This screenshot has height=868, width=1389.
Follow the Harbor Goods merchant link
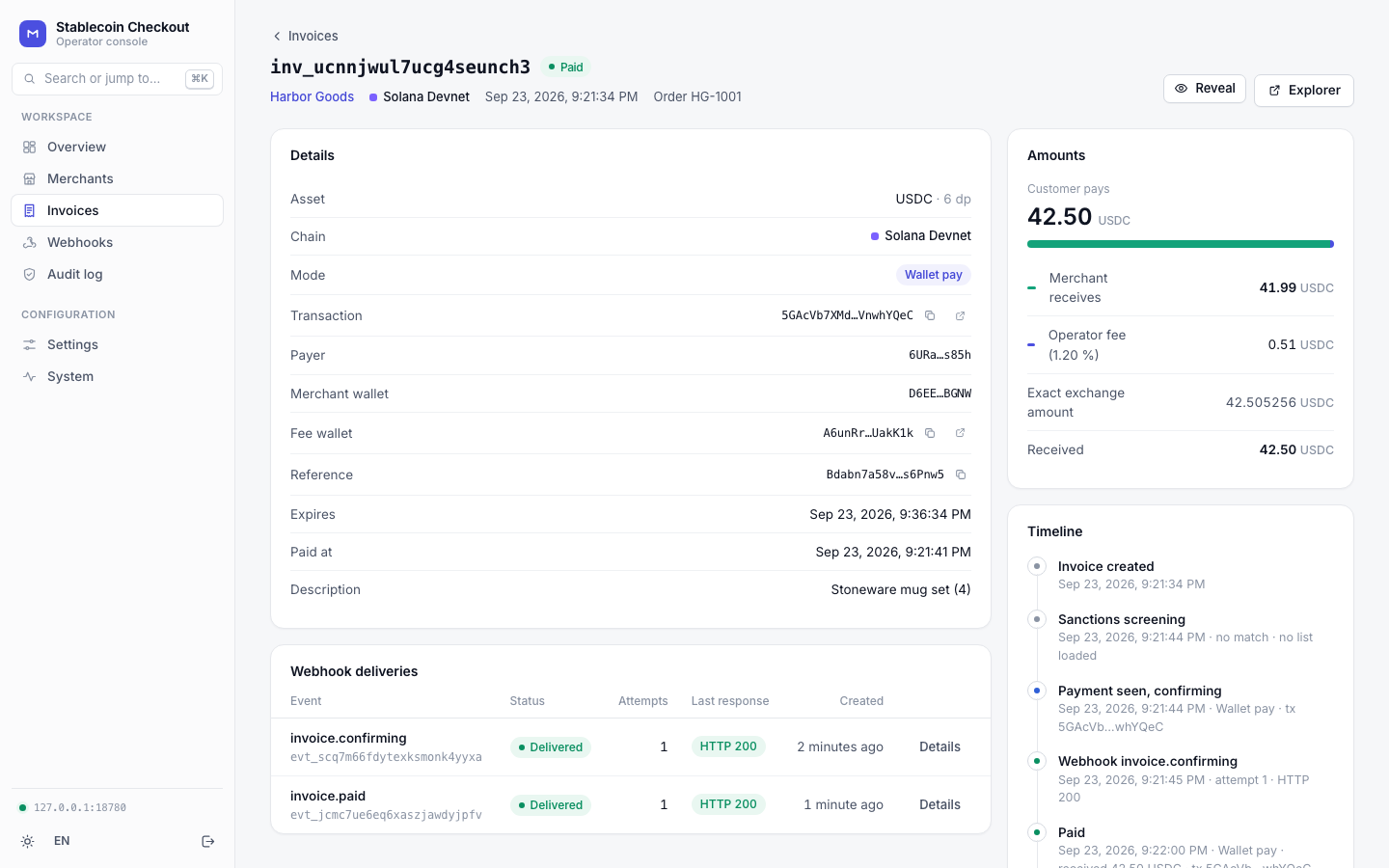pos(312,96)
